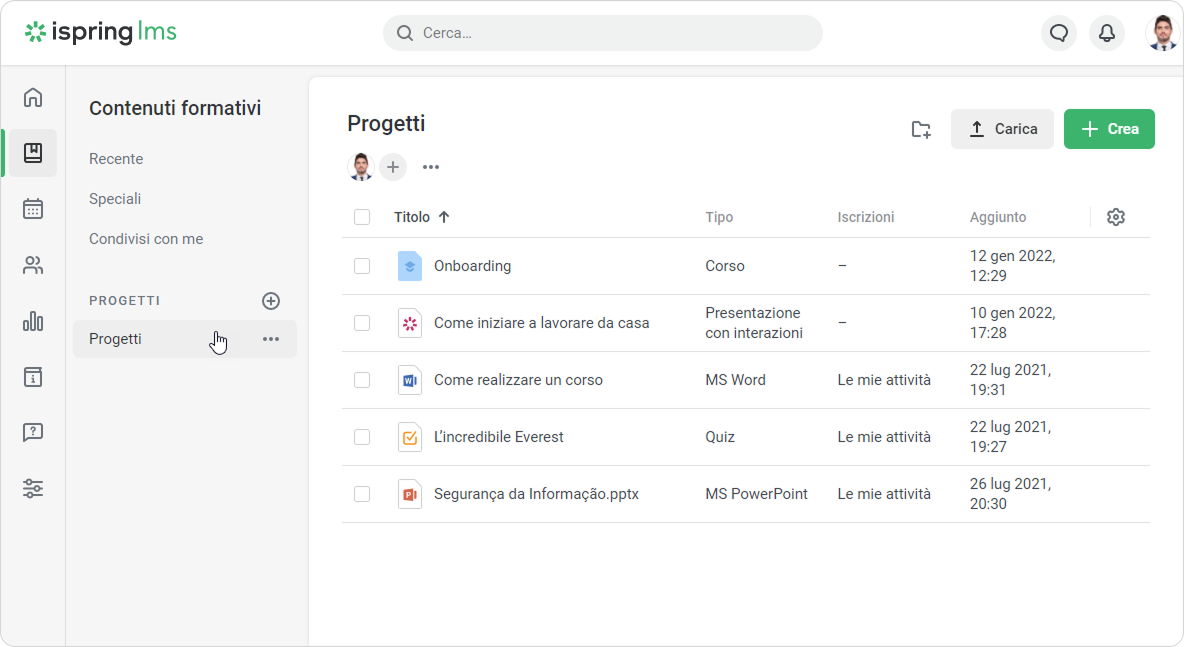
Task: Check the L'incredibile Everest quiz checkbox
Action: (x=362, y=437)
